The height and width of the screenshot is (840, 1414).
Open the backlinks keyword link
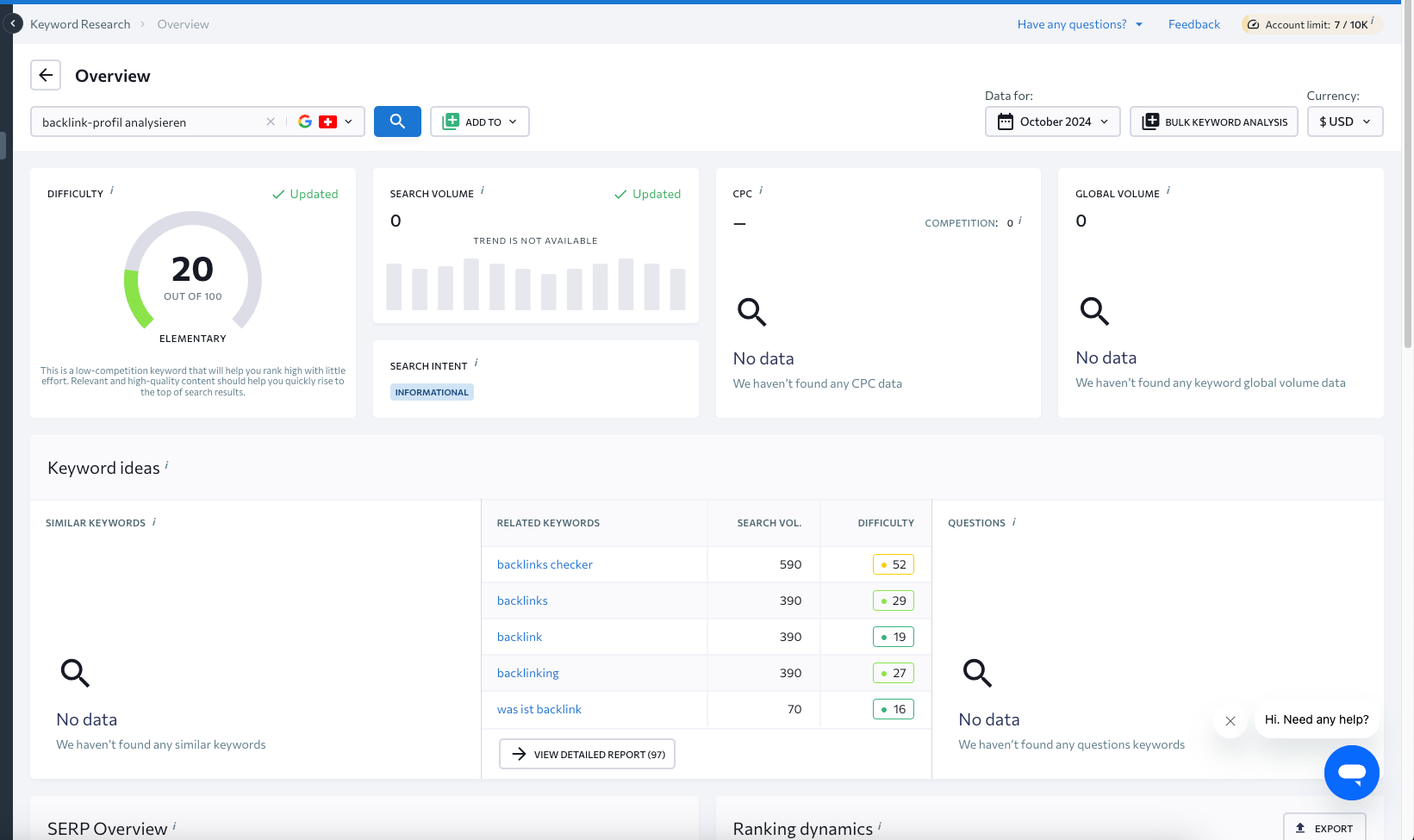click(522, 600)
